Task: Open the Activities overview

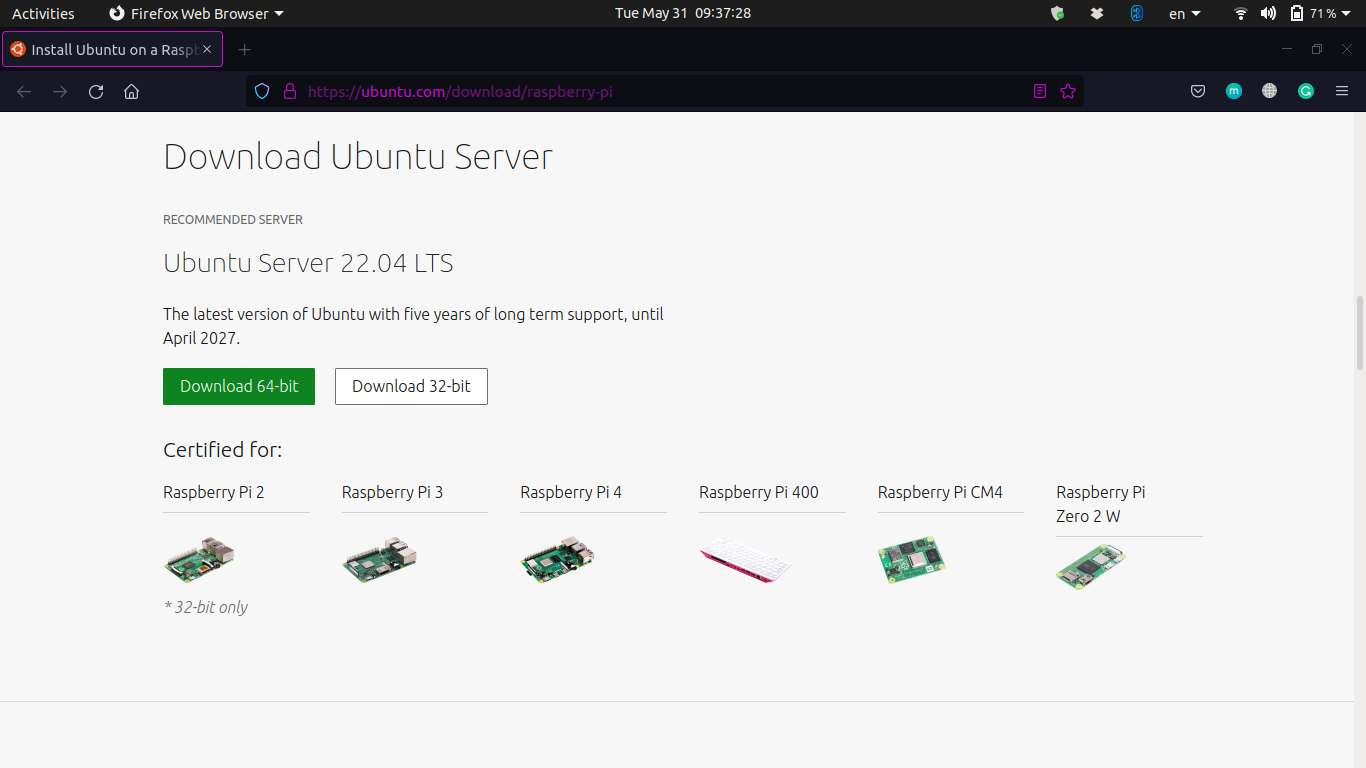Action: pos(43,13)
